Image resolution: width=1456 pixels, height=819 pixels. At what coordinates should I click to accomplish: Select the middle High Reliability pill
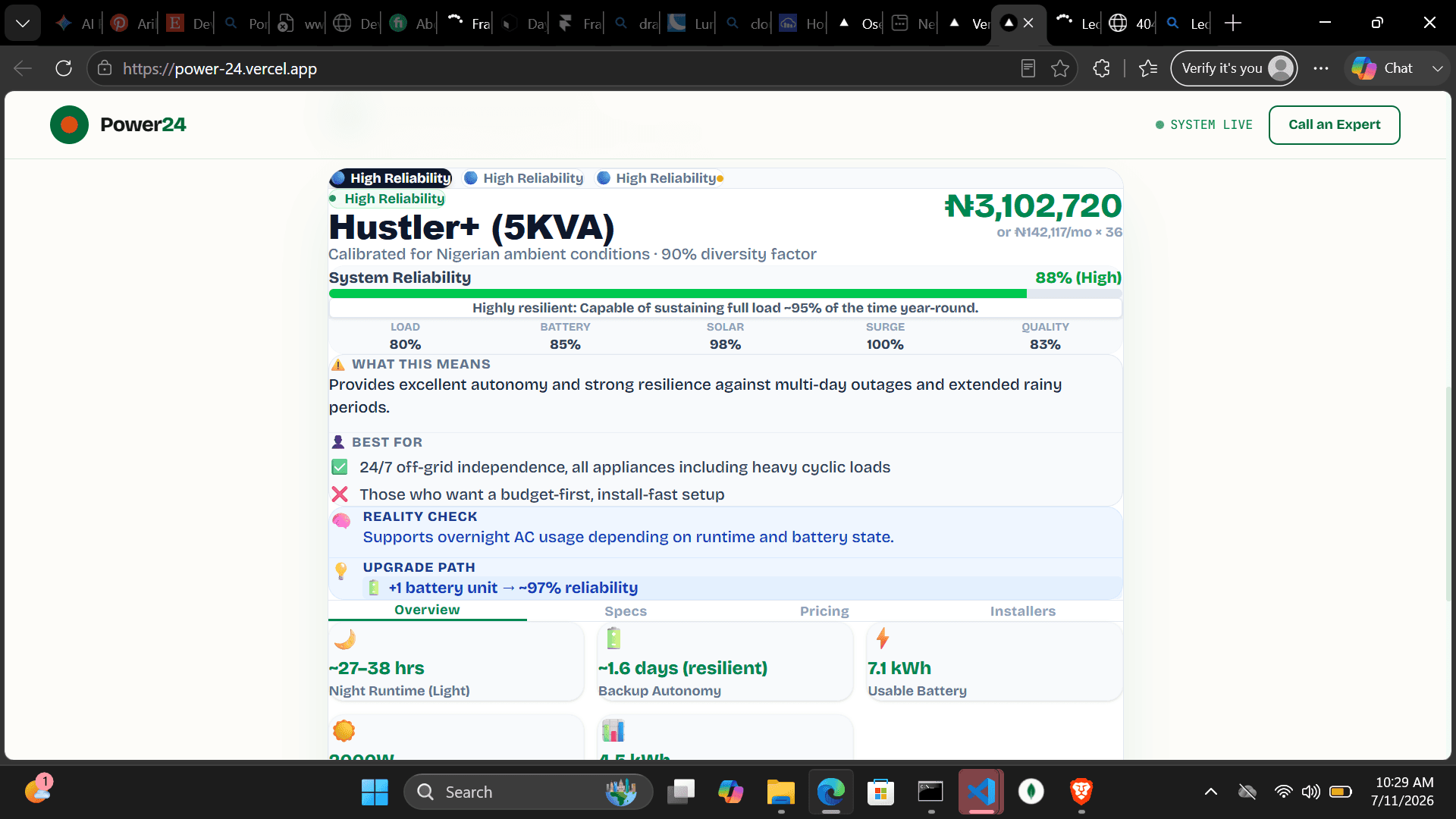tap(524, 178)
